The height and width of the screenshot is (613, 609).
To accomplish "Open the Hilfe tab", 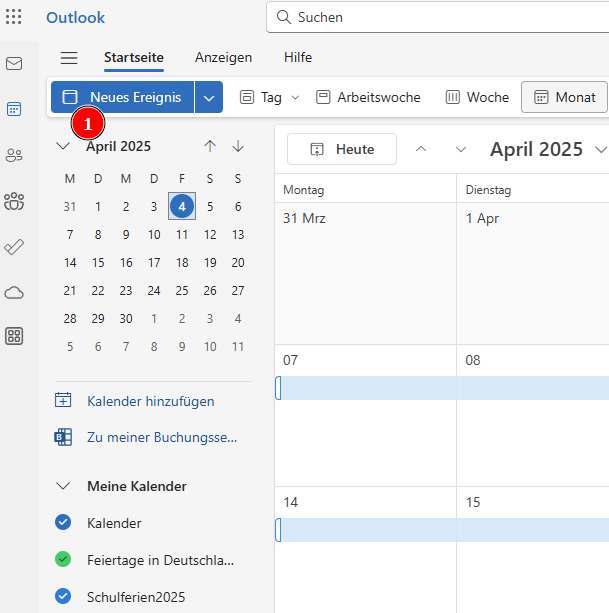I will point(298,57).
